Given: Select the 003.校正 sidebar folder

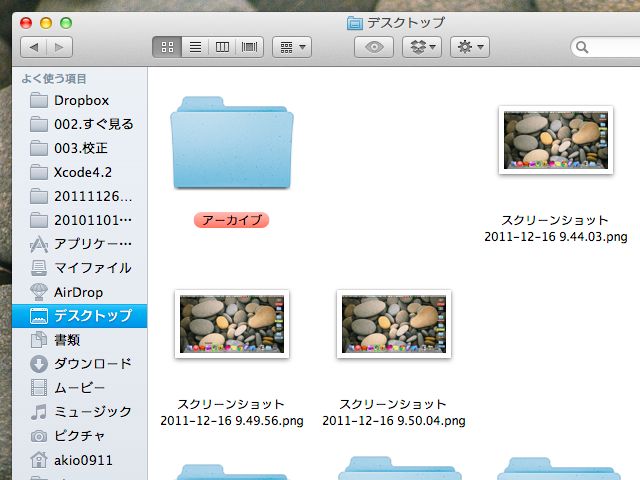Looking at the screenshot, I should (80, 148).
